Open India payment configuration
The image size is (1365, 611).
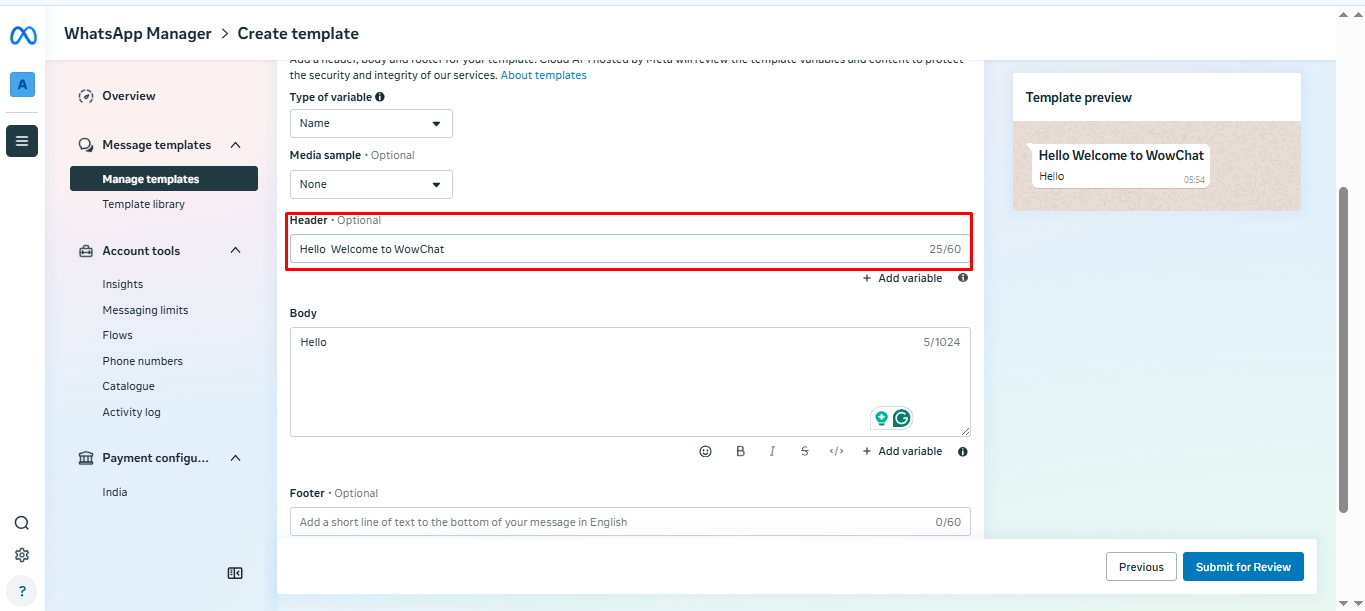[x=114, y=492]
